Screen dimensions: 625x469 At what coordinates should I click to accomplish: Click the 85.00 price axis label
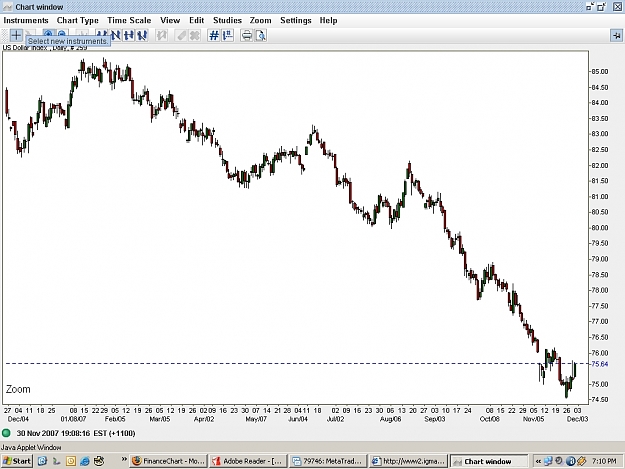(600, 72)
